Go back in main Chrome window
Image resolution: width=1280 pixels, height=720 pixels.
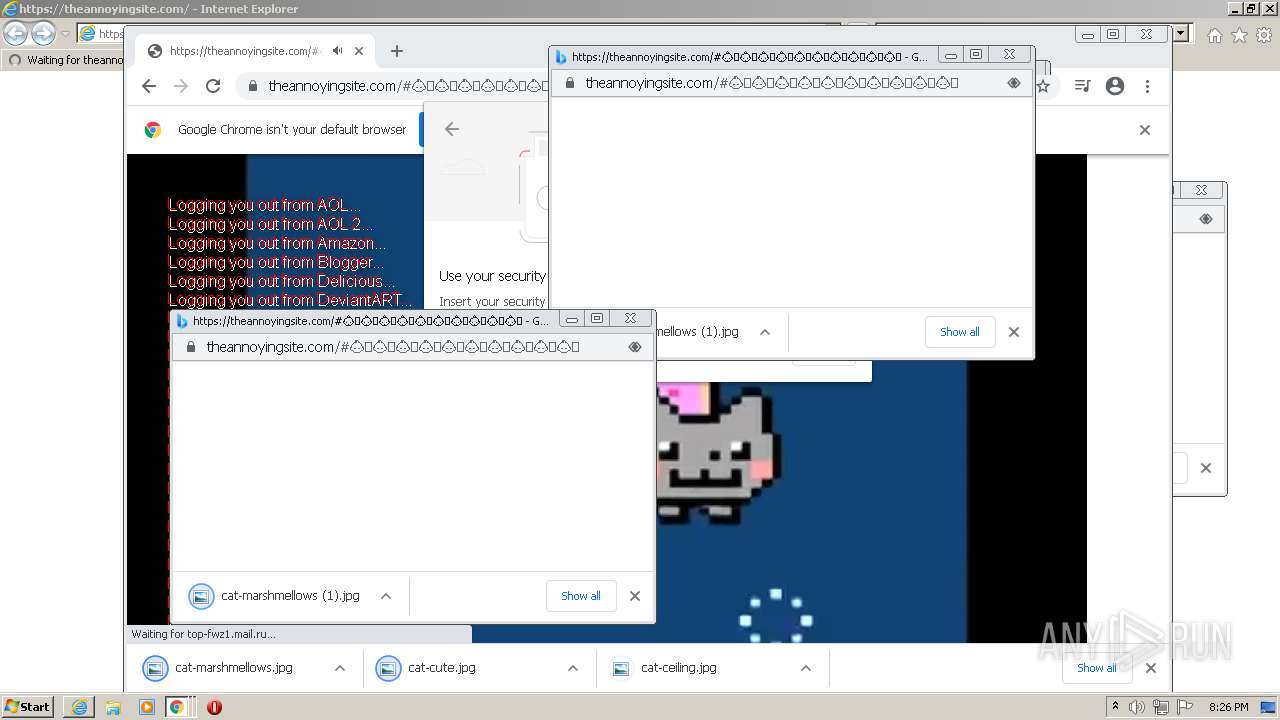coord(149,86)
